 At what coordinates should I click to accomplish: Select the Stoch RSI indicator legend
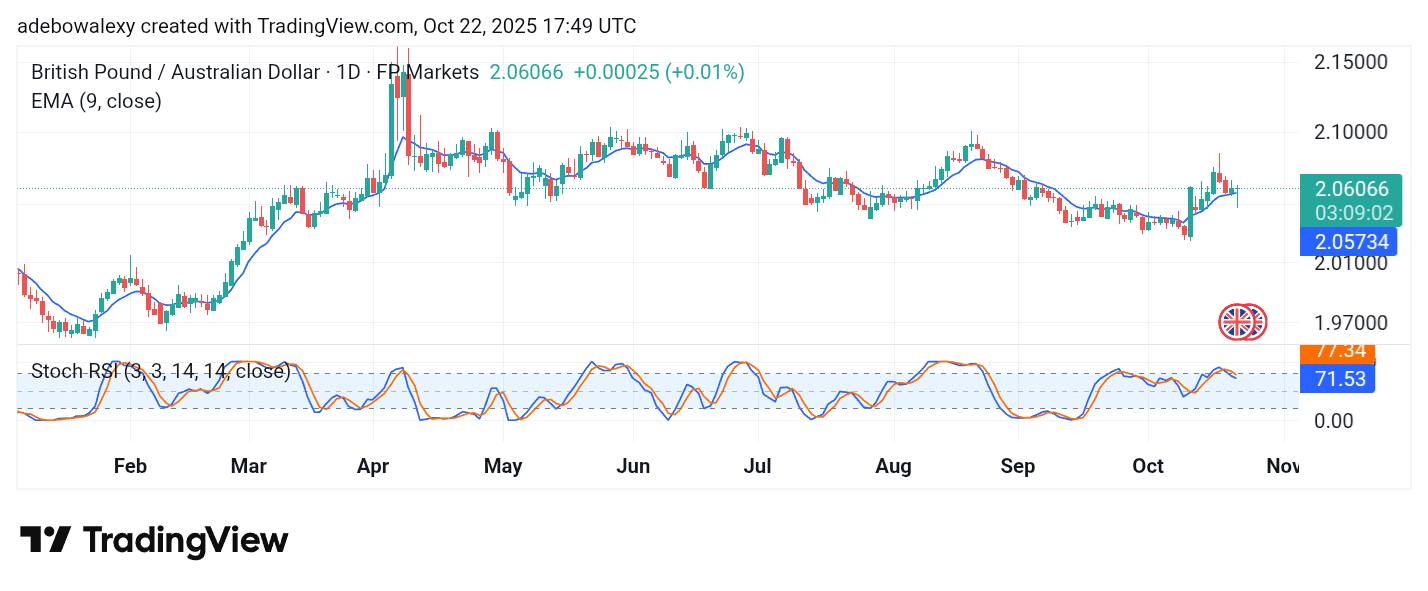160,372
